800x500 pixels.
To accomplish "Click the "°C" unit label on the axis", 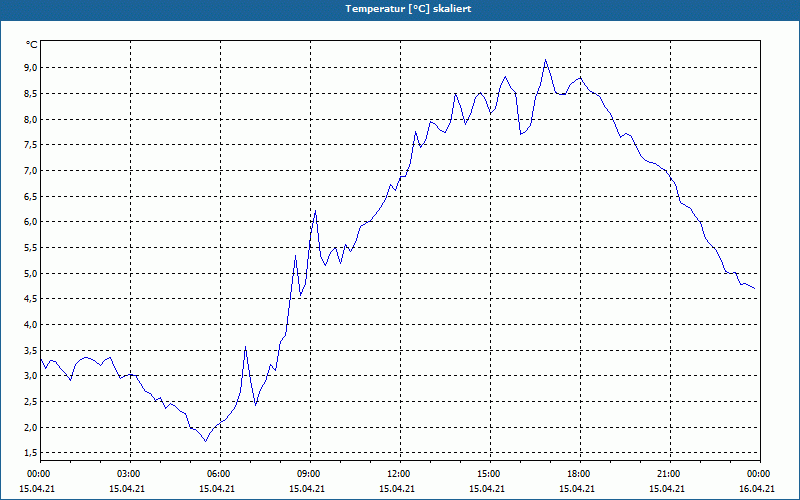I will coord(32,45).
